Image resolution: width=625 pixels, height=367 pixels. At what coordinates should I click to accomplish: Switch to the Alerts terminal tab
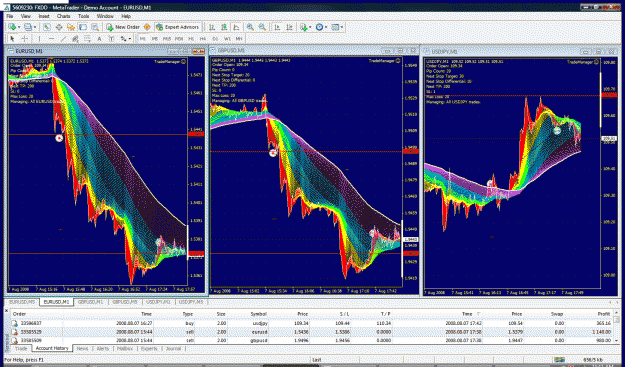(x=102, y=348)
